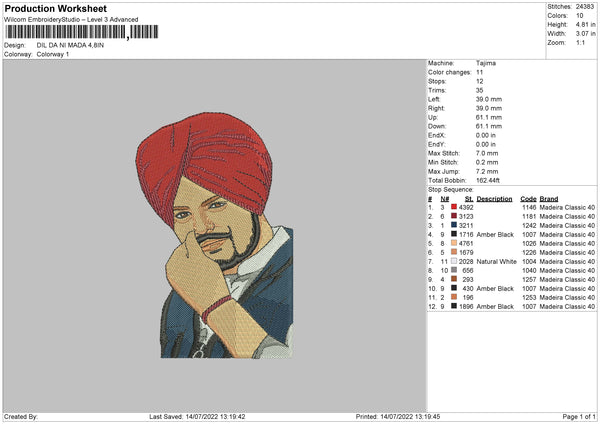This screenshot has width=600, height=424.
Task: Click the Colors value 10
Action: (580, 16)
